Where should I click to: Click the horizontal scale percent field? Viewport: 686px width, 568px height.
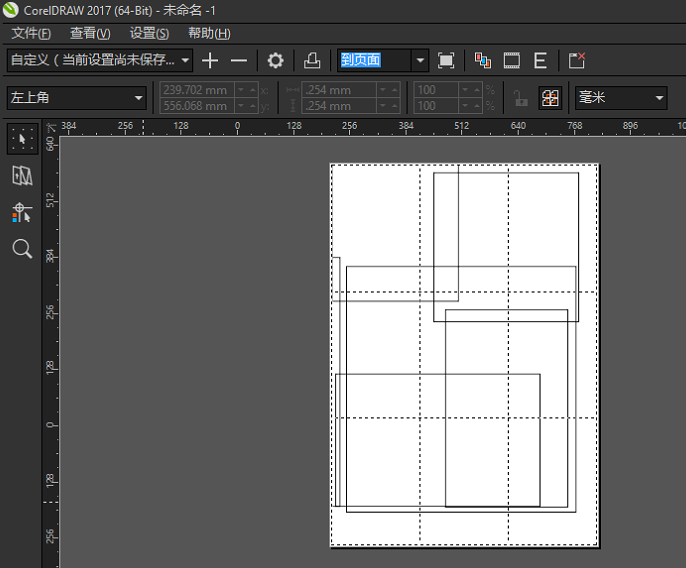(435, 90)
